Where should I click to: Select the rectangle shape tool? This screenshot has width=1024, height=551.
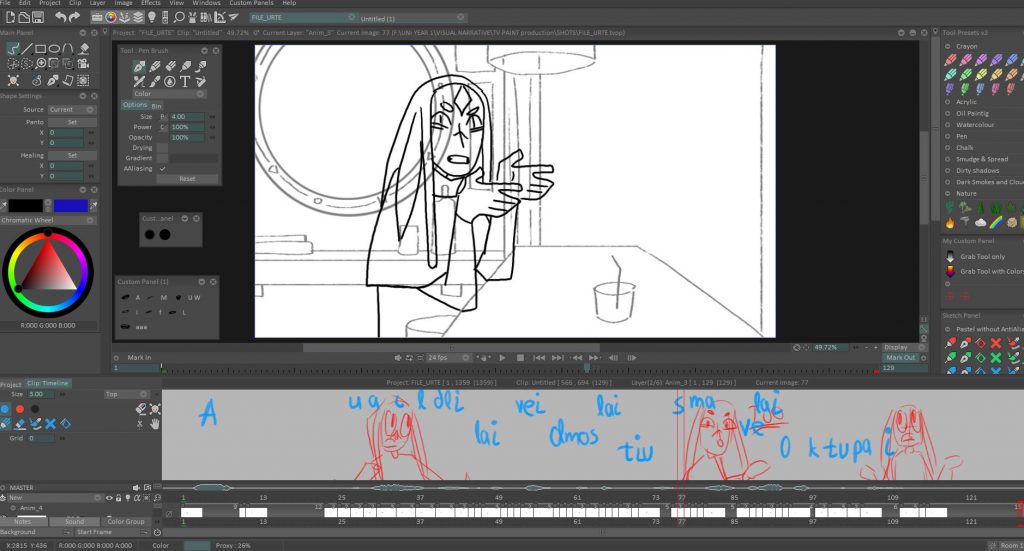click(x=40, y=48)
